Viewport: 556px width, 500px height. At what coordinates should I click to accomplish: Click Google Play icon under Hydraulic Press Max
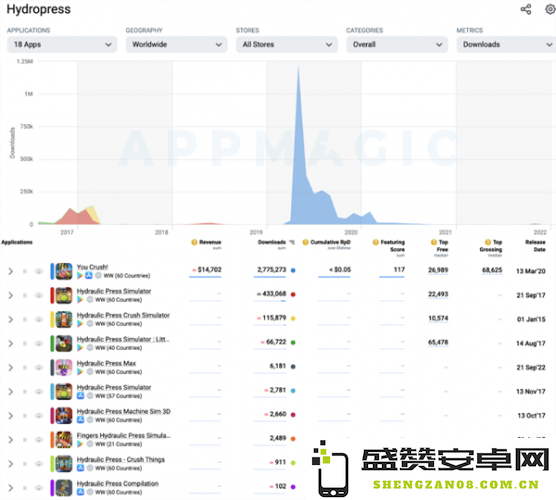(80, 372)
